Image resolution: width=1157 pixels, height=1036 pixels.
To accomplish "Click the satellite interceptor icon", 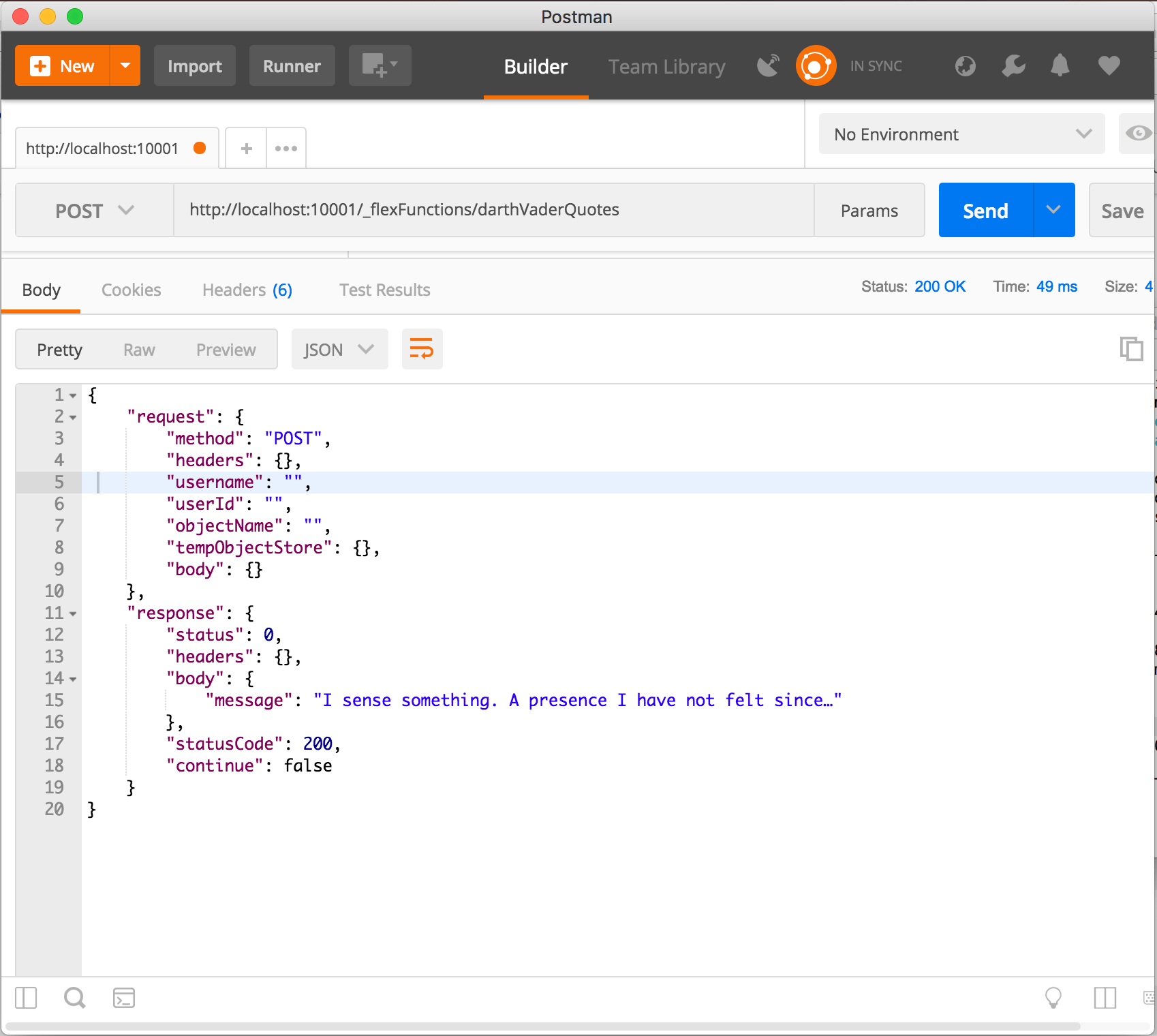I will click(x=768, y=66).
